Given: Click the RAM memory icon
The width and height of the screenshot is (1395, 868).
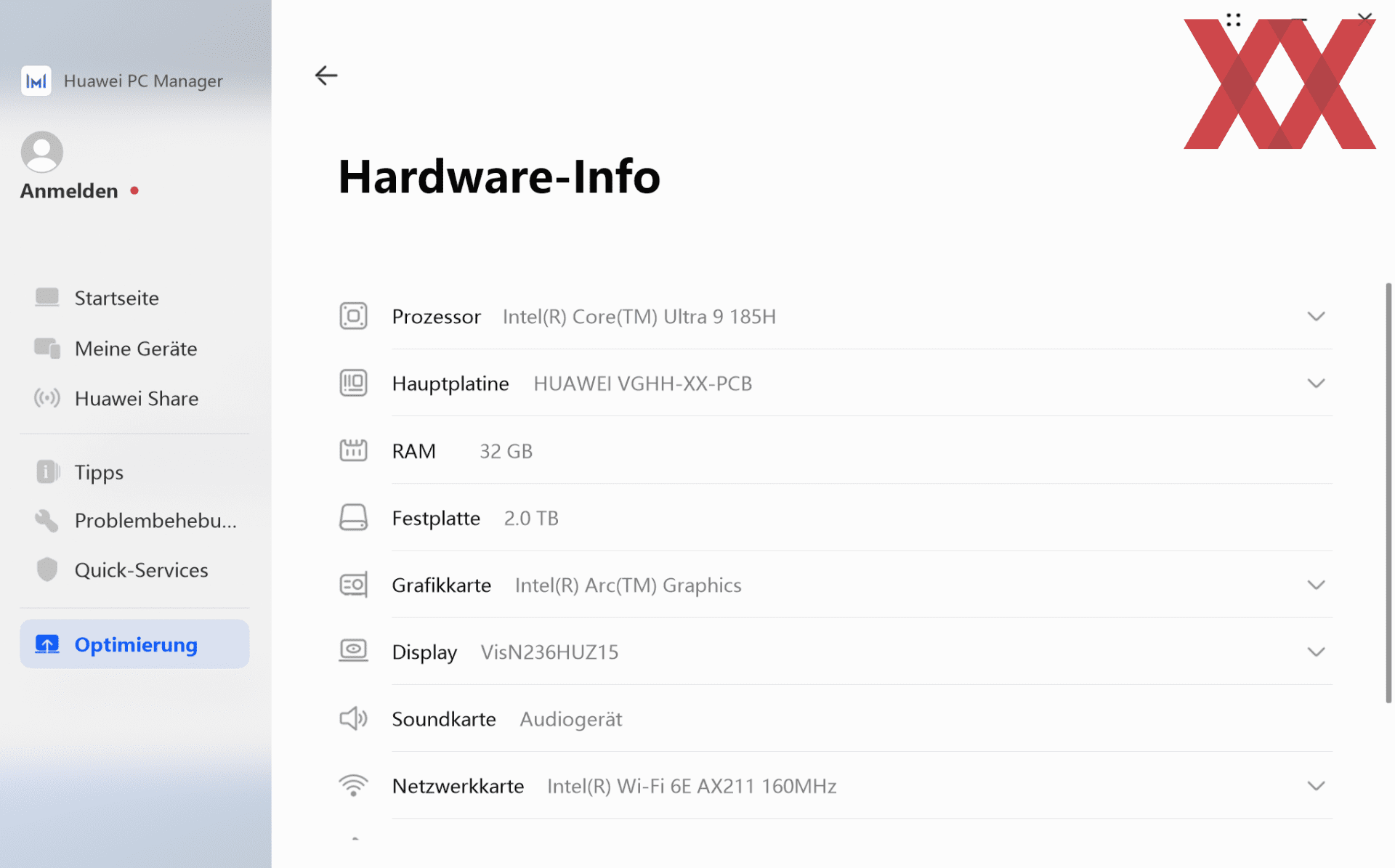Looking at the screenshot, I should tap(353, 450).
